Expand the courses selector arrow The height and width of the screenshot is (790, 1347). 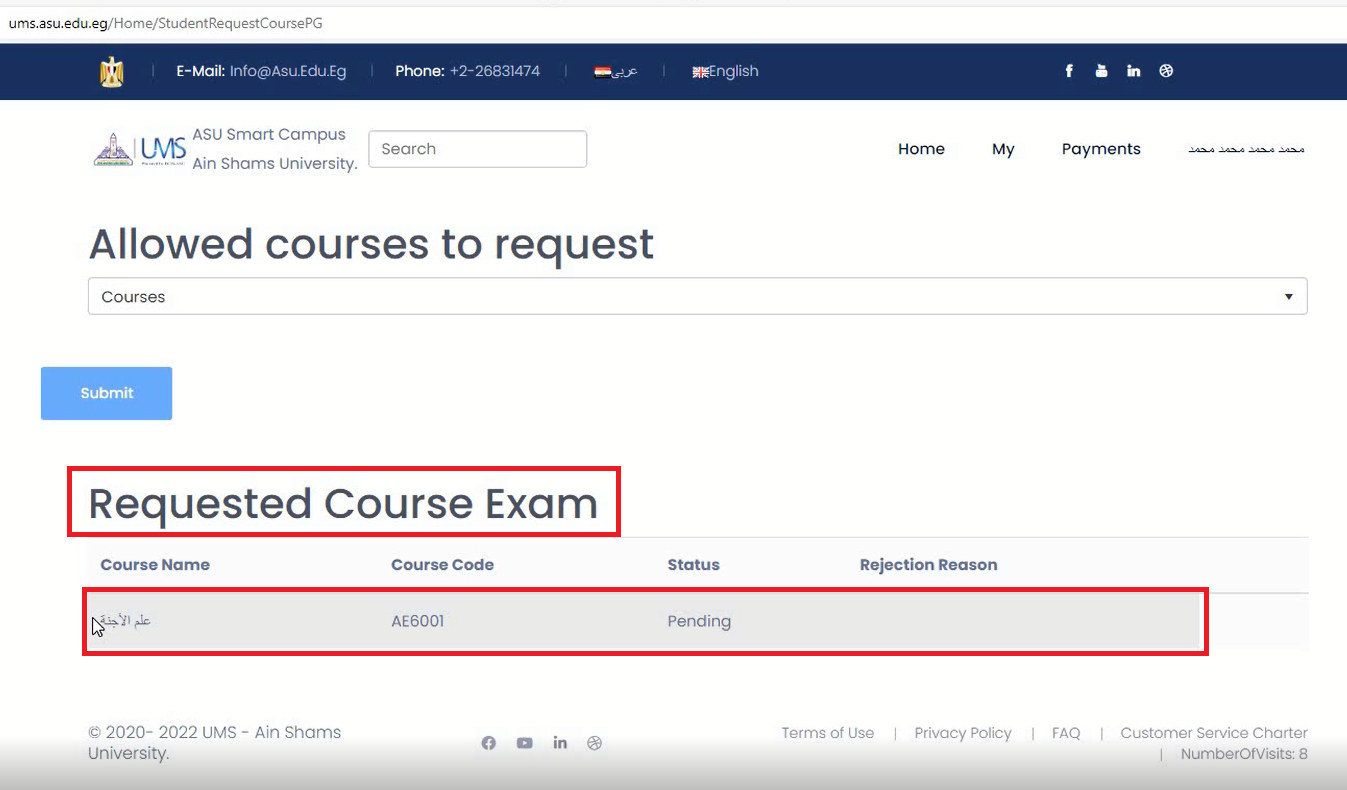(1288, 296)
